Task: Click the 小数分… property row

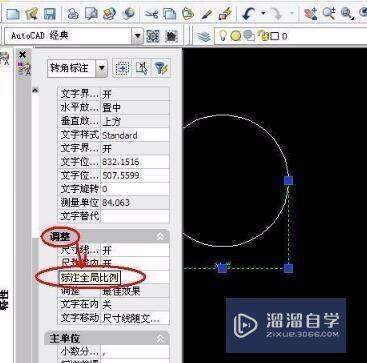Action: pos(113,351)
